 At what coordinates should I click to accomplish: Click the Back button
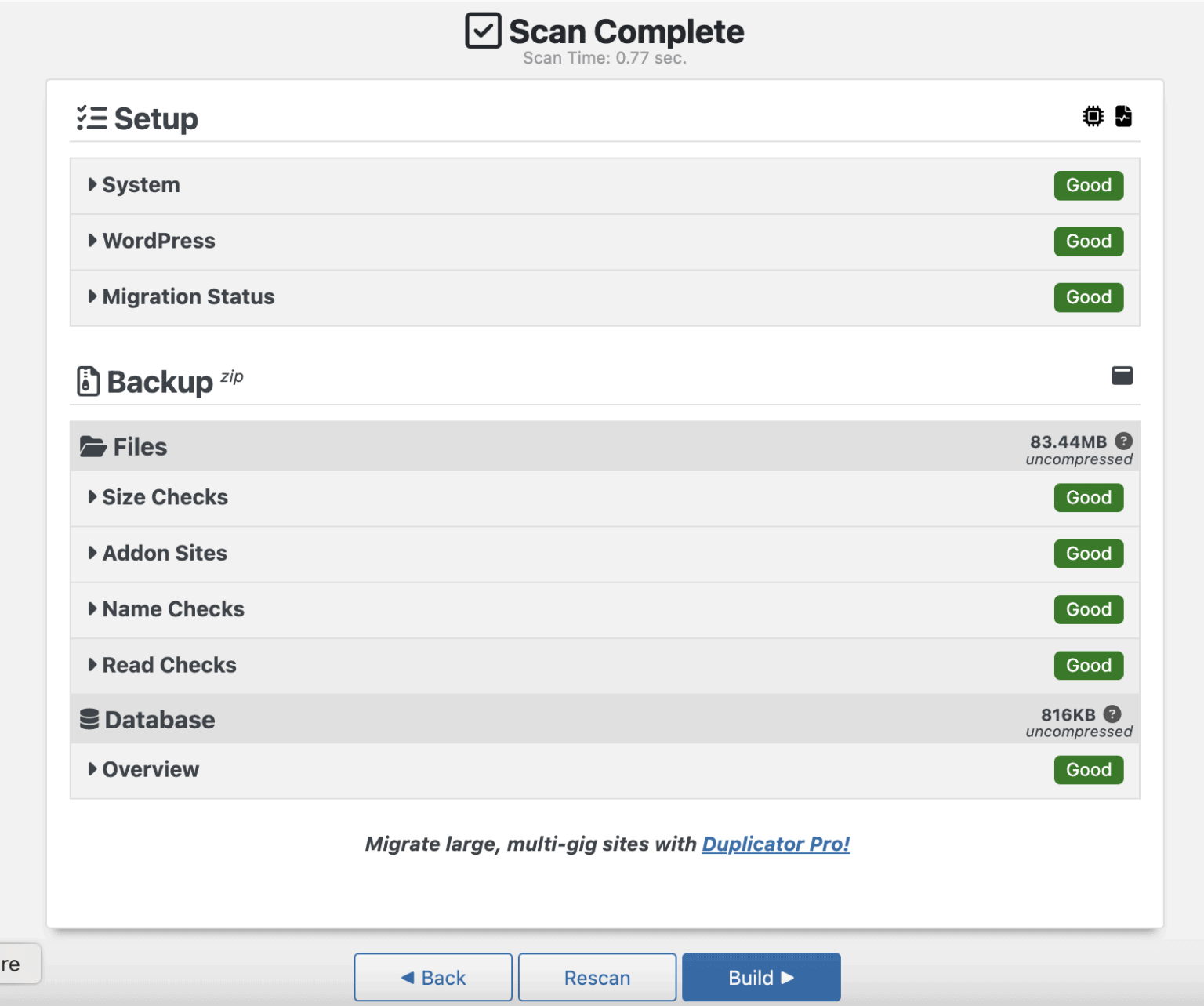[x=433, y=977]
